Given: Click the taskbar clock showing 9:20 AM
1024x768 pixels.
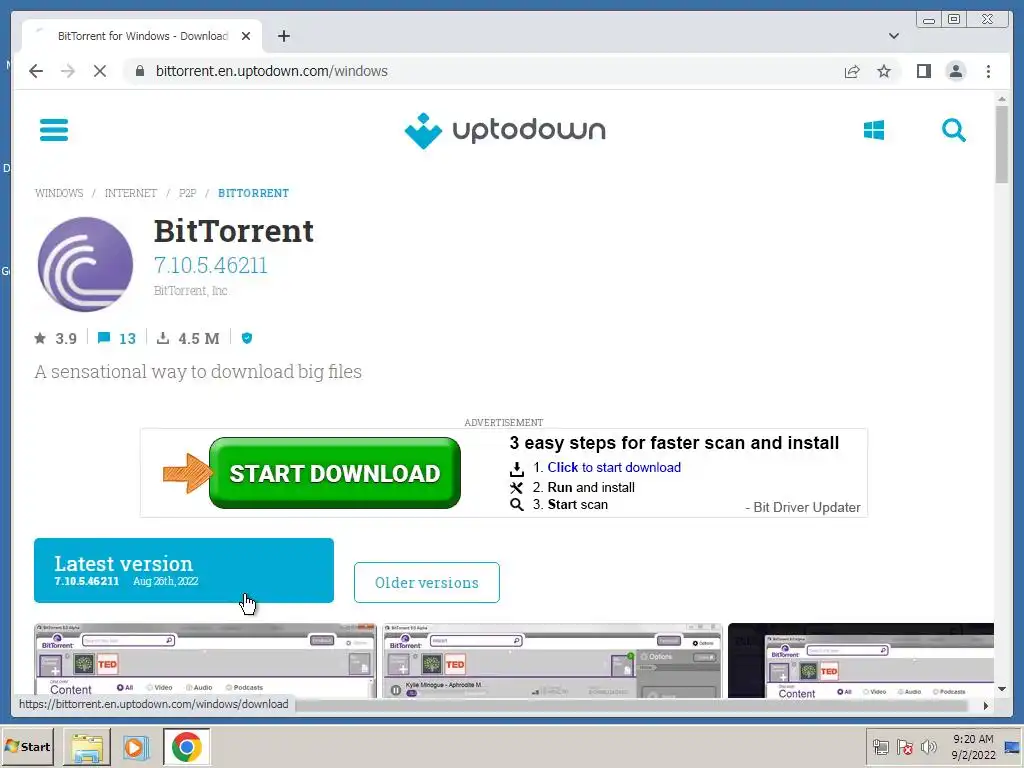Looking at the screenshot, I should (x=972, y=746).
